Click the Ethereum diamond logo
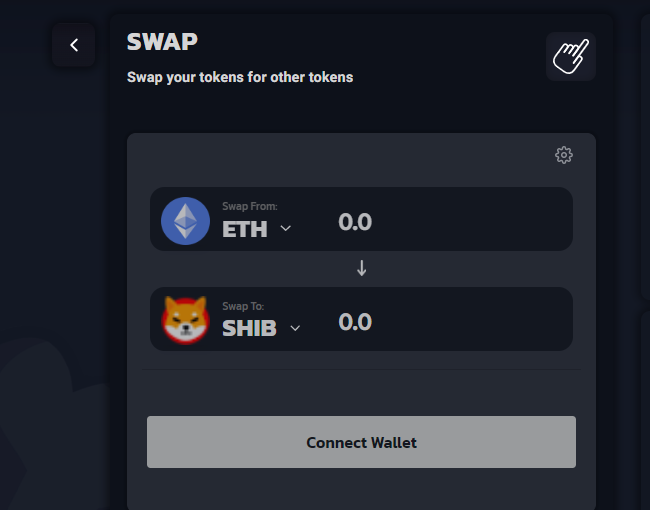This screenshot has width=650, height=510. (x=185, y=221)
